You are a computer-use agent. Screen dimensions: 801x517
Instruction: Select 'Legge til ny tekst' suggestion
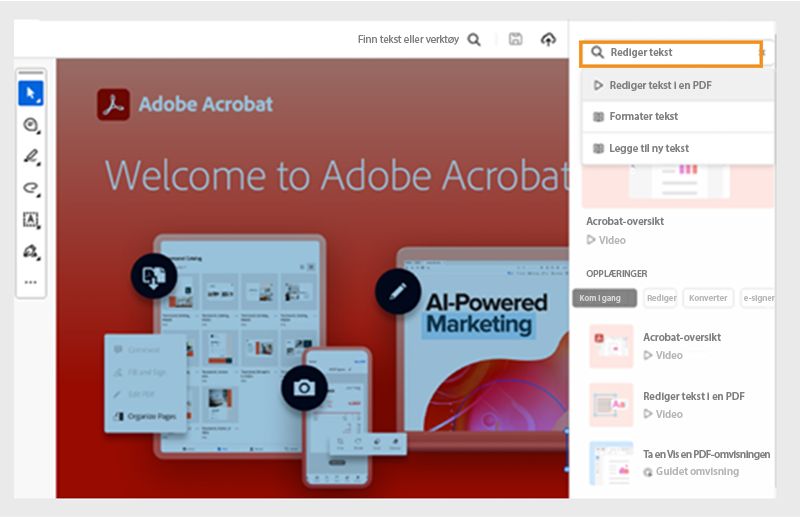tap(648, 148)
